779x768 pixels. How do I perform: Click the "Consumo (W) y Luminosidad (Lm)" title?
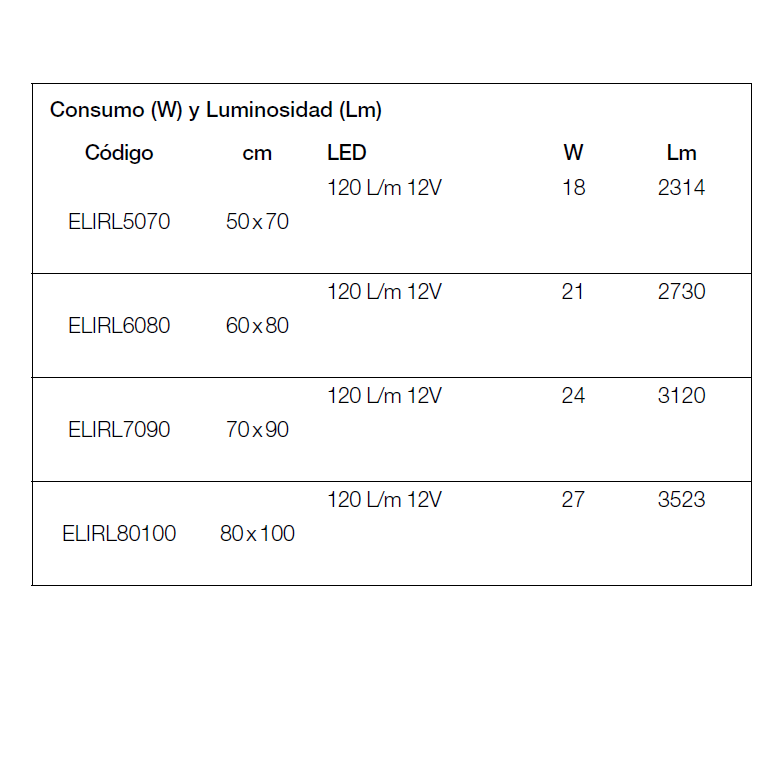[x=216, y=110]
